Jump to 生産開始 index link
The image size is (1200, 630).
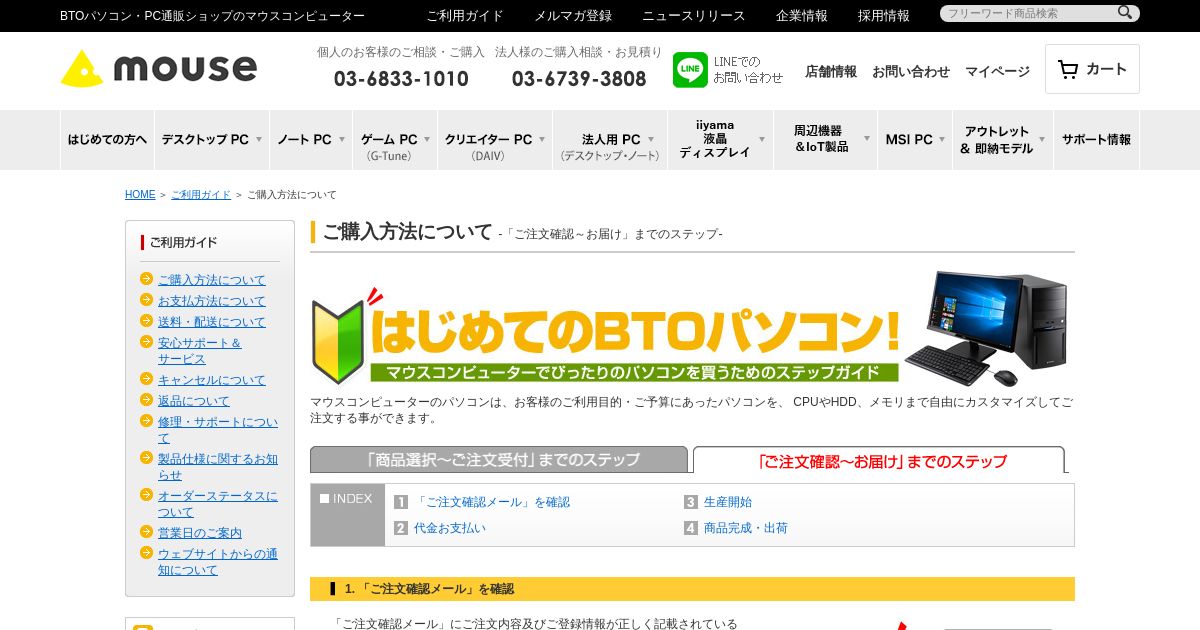[x=728, y=502]
